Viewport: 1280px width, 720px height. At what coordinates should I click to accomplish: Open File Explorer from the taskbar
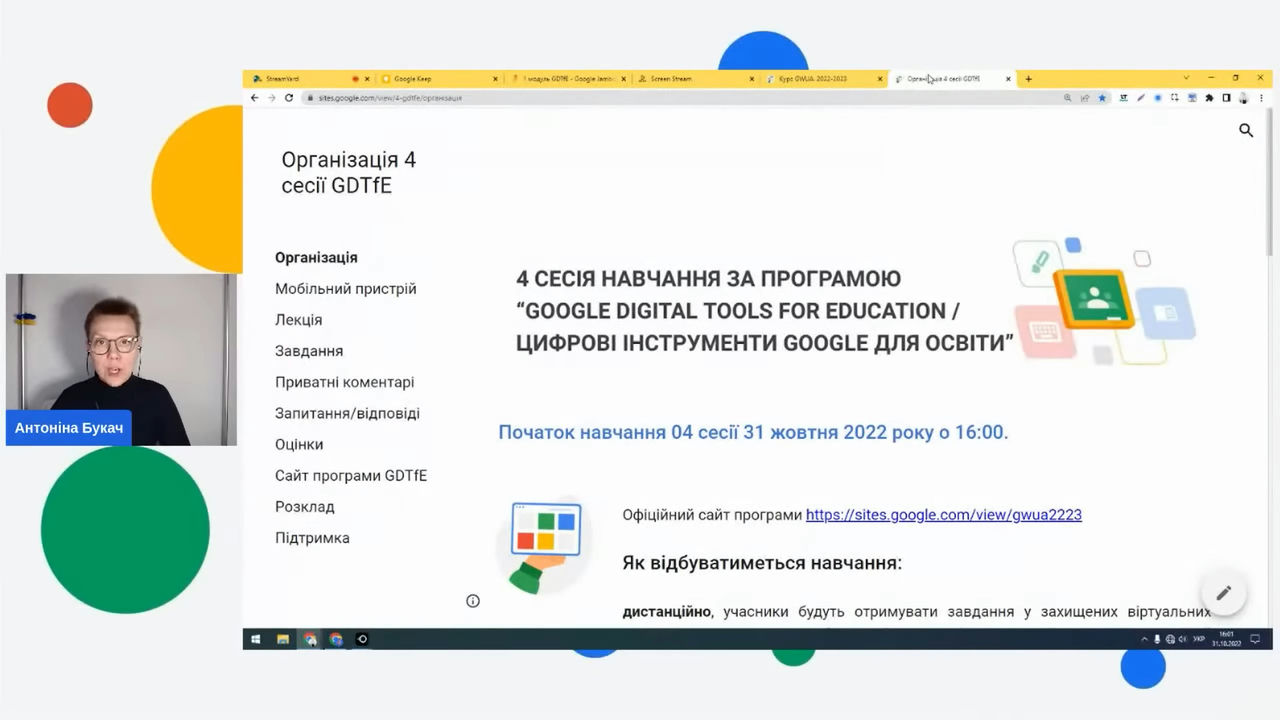(x=283, y=639)
